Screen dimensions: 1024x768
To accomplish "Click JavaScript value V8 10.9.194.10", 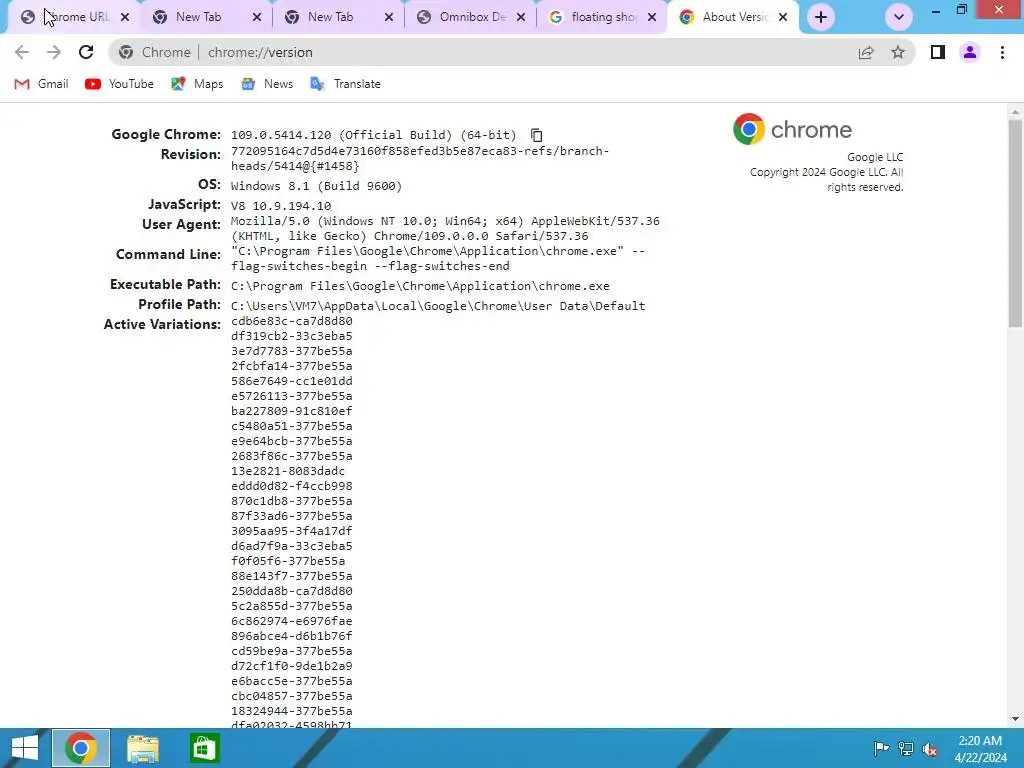I will 281,206.
